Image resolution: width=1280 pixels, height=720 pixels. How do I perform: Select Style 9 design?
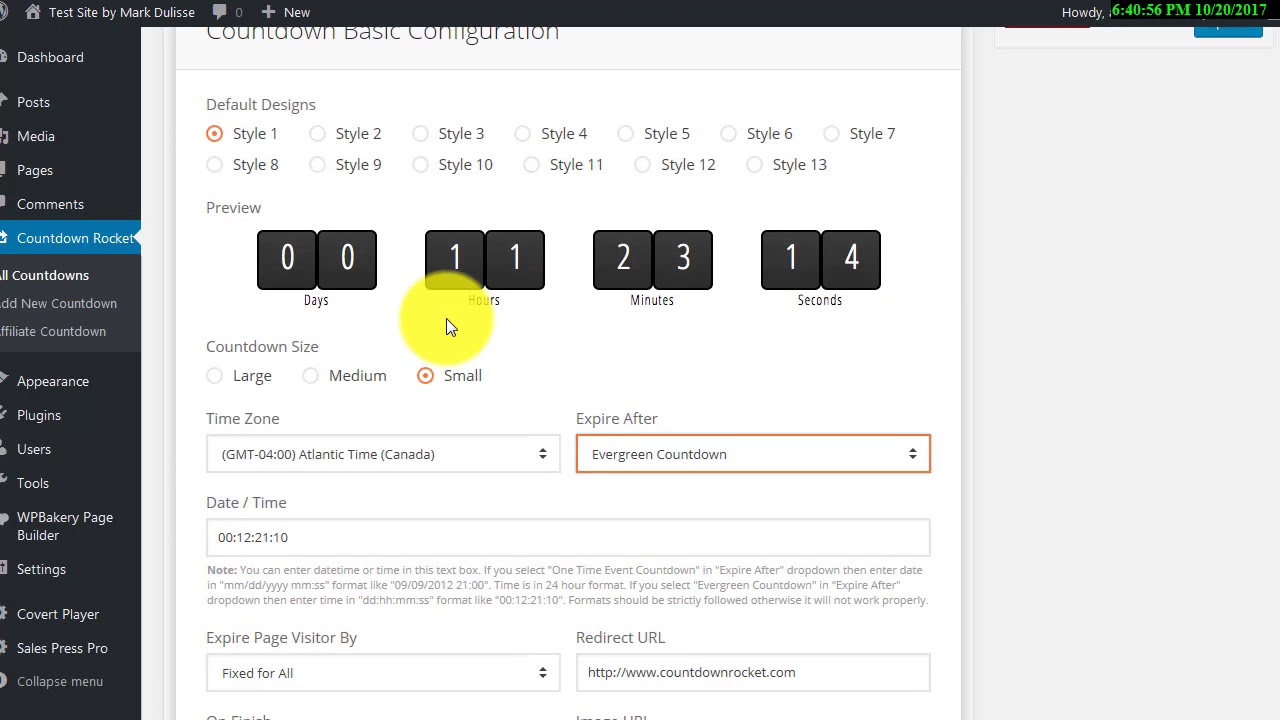point(317,164)
